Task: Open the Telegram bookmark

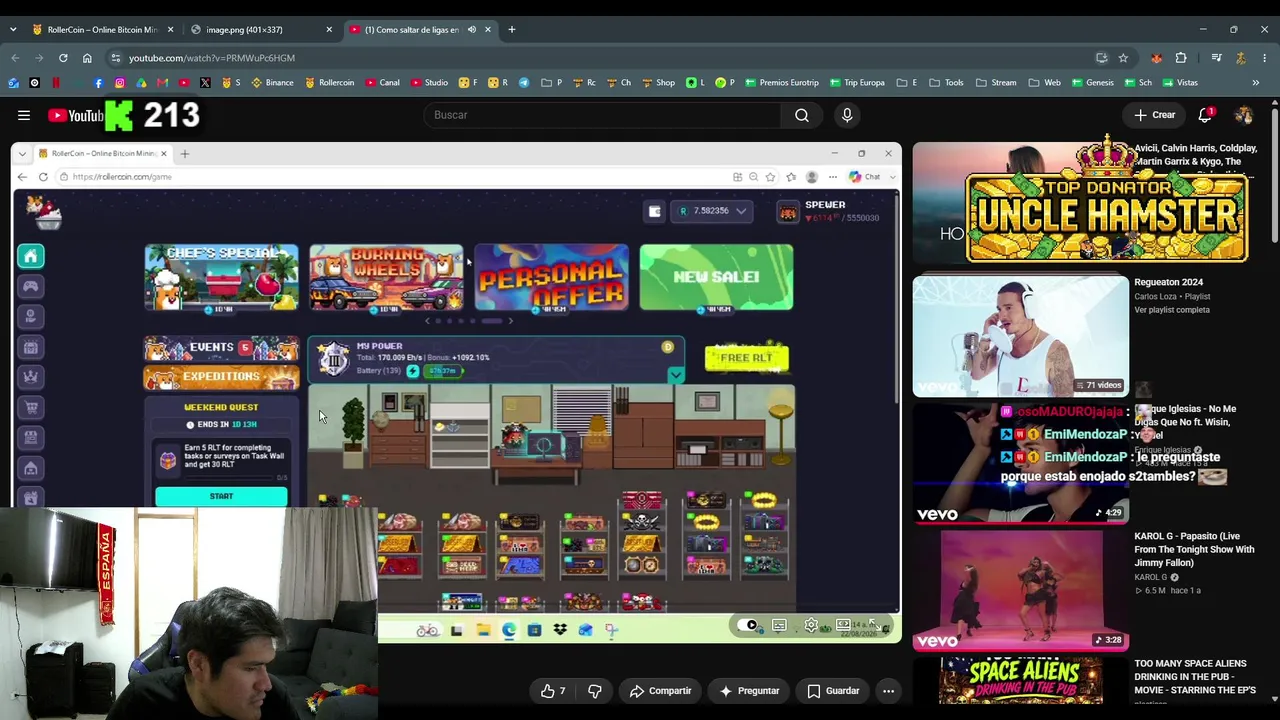Action: coord(523,83)
